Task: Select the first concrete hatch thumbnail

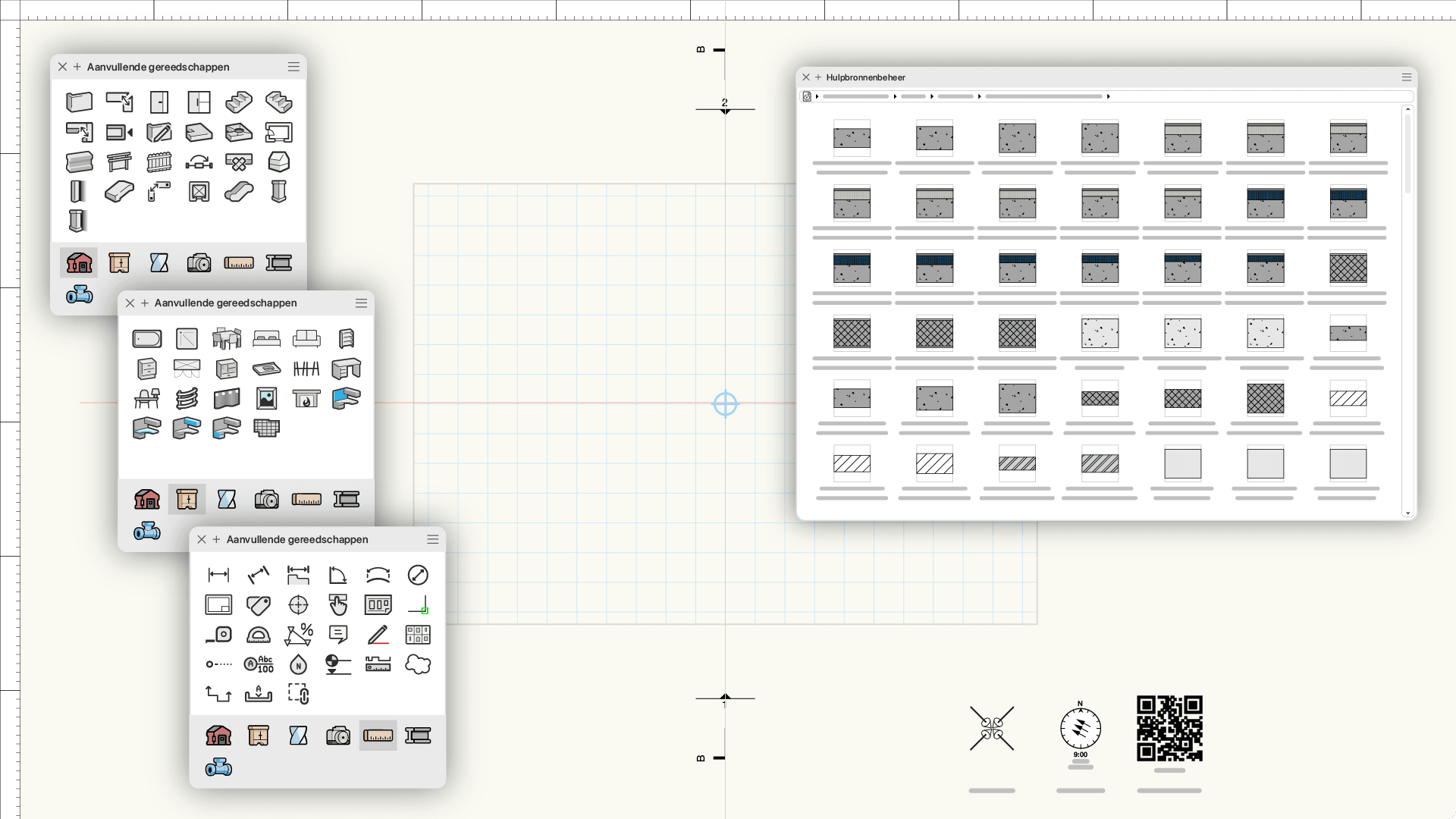Action: tap(852, 138)
